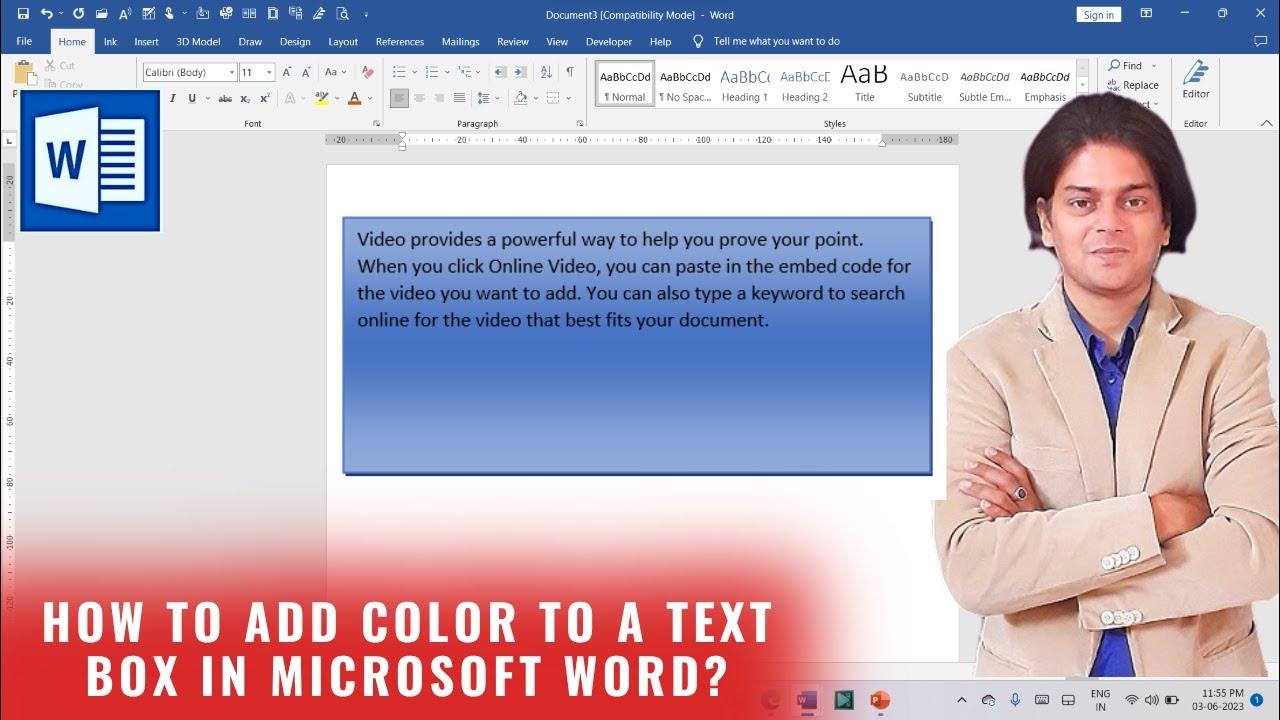The width and height of the screenshot is (1280, 720).
Task: Click the Replace button
Action: [1133, 85]
